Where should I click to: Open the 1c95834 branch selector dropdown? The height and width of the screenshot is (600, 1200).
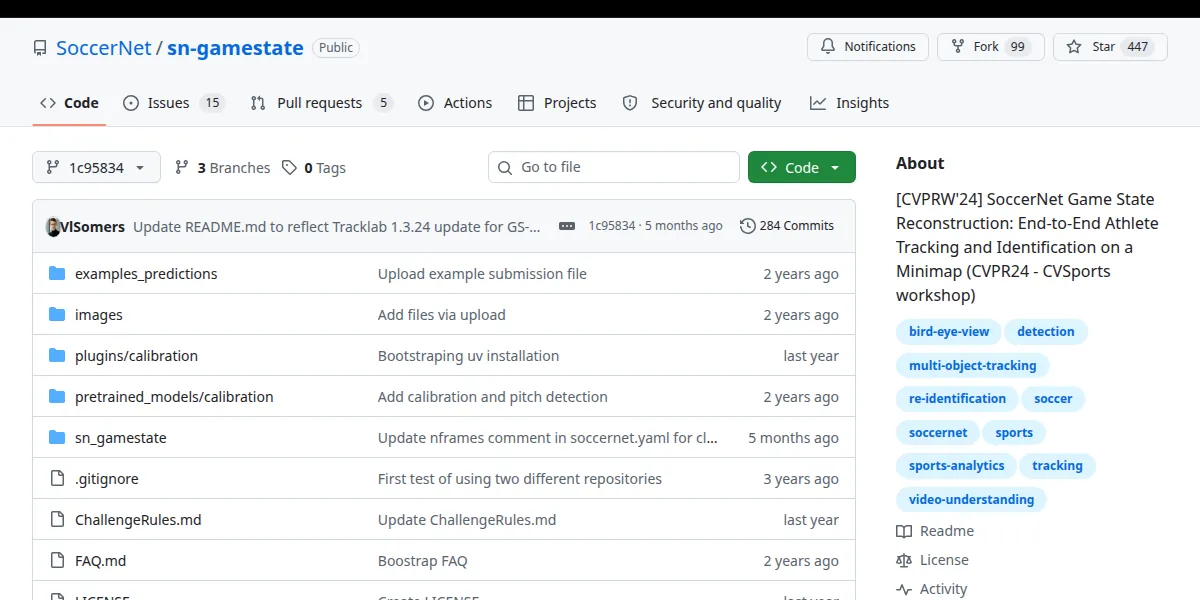pyautogui.click(x=96, y=167)
